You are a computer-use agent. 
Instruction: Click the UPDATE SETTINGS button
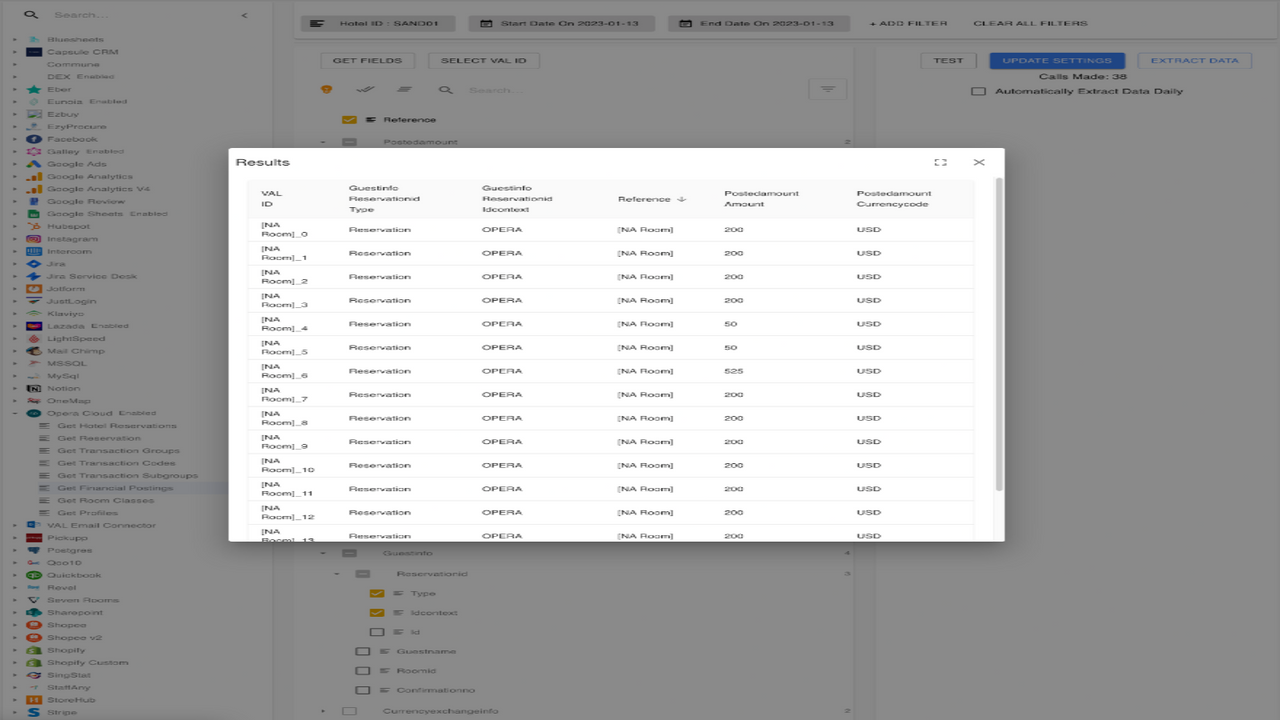1057,61
